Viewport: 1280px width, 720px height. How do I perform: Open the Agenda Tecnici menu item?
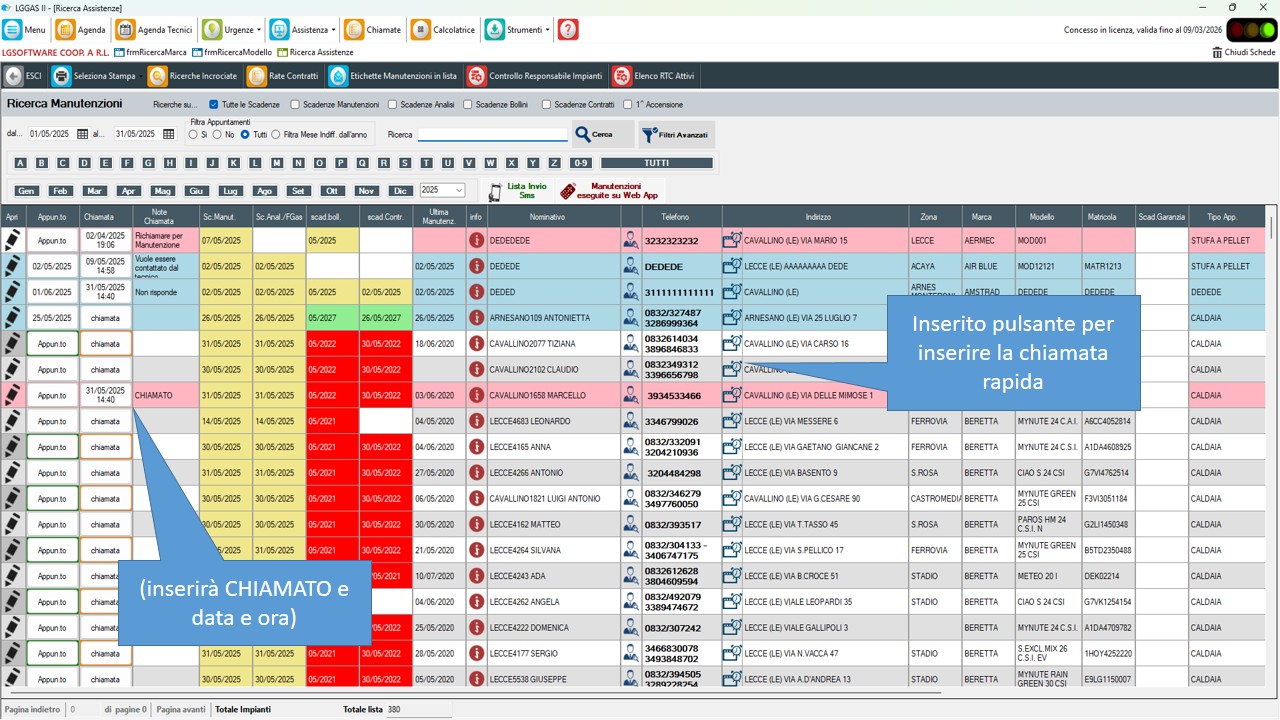coord(155,30)
